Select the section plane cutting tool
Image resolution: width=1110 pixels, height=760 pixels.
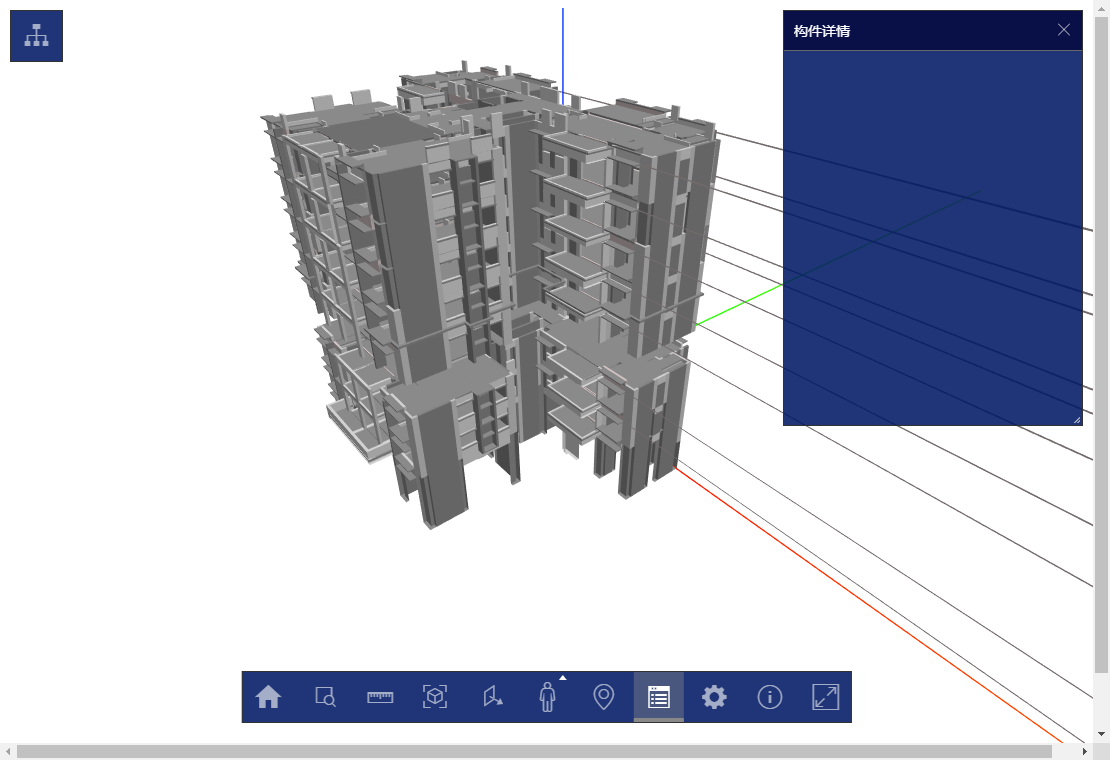tap(491, 697)
